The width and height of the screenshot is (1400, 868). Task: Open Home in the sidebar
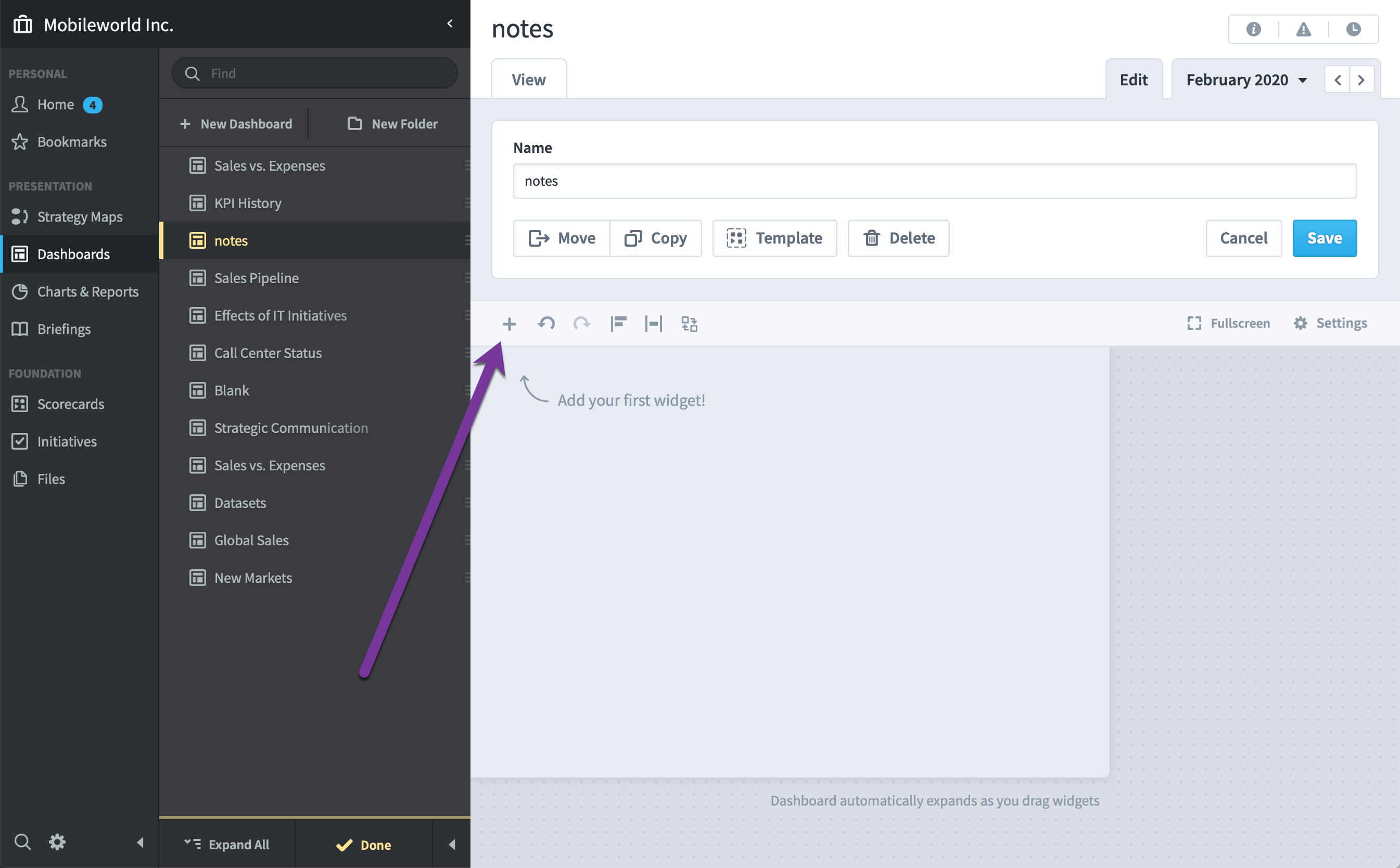point(79,105)
